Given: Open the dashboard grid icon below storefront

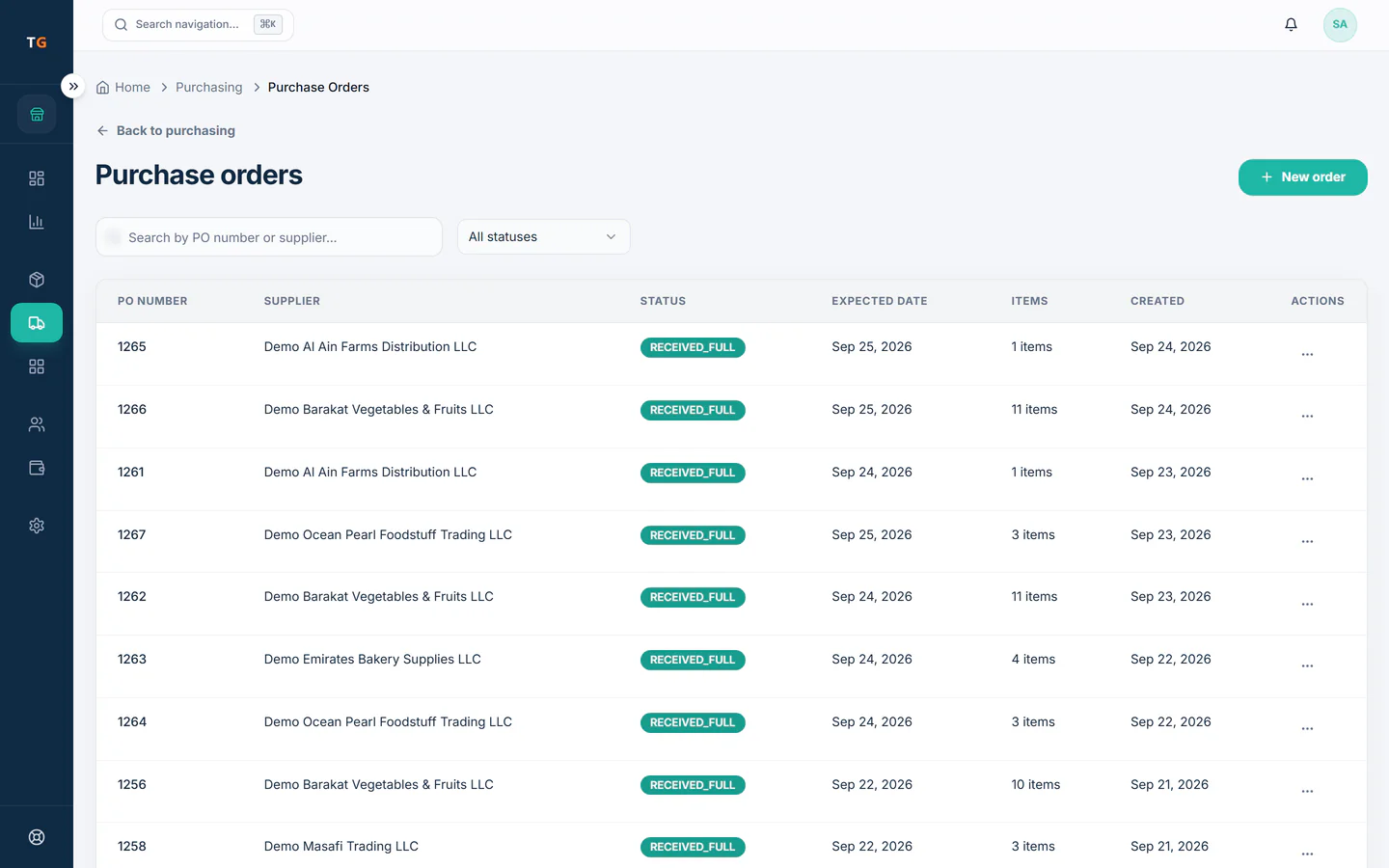Looking at the screenshot, I should click(x=37, y=178).
